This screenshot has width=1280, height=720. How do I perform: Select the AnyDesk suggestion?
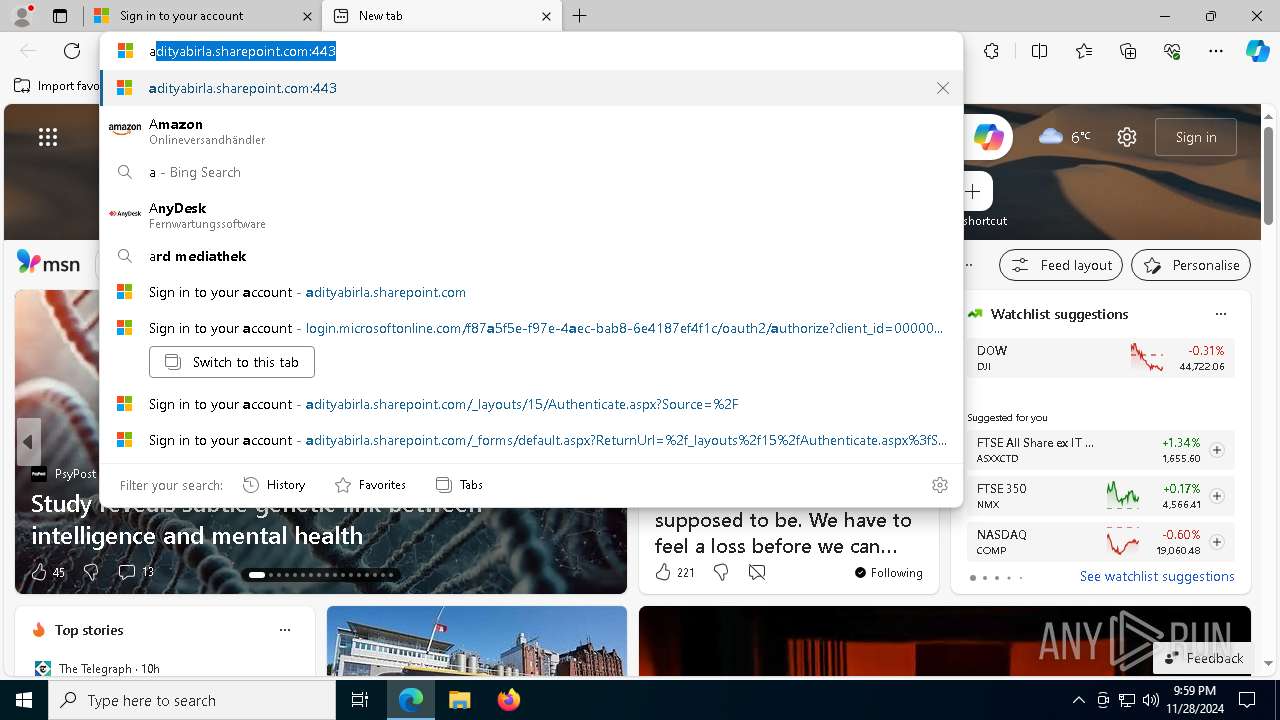(x=531, y=215)
